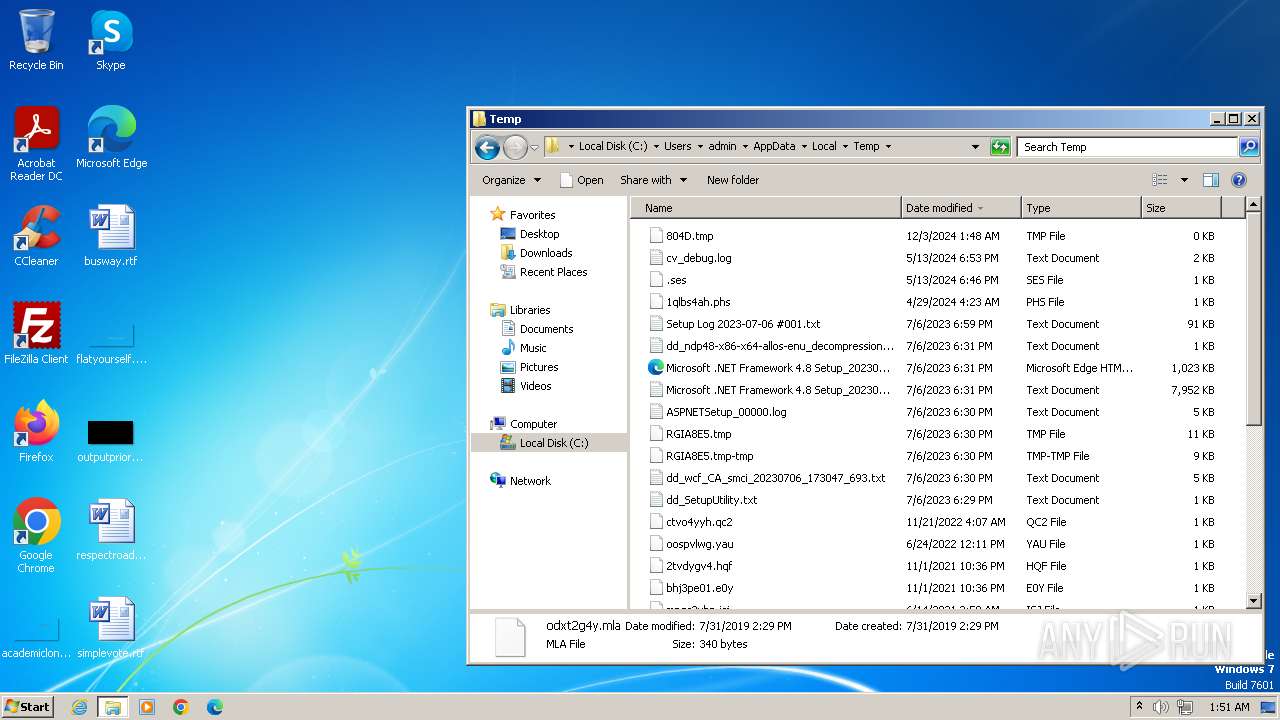Open Recent Places in Favorites

[x=553, y=272]
